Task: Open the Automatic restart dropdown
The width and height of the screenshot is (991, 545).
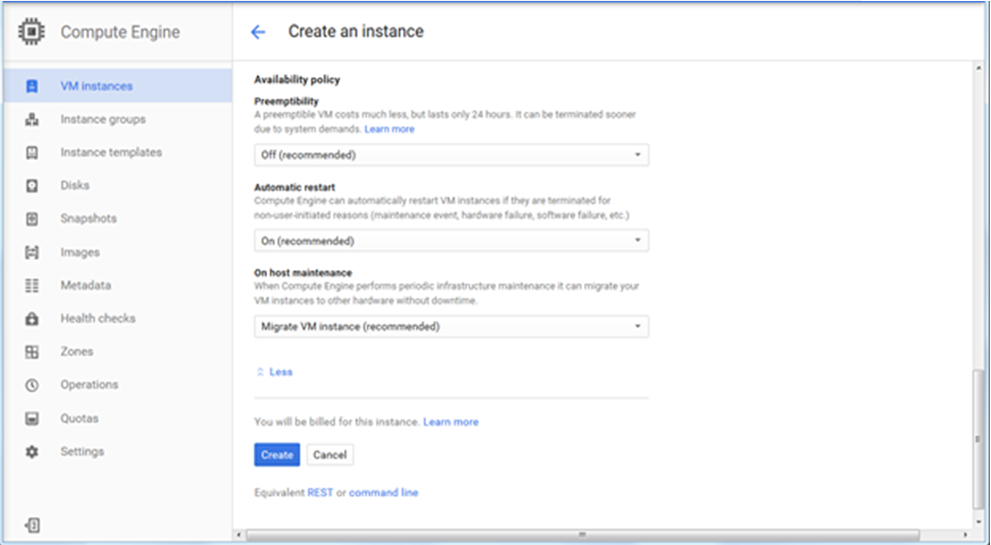Action: click(451, 241)
